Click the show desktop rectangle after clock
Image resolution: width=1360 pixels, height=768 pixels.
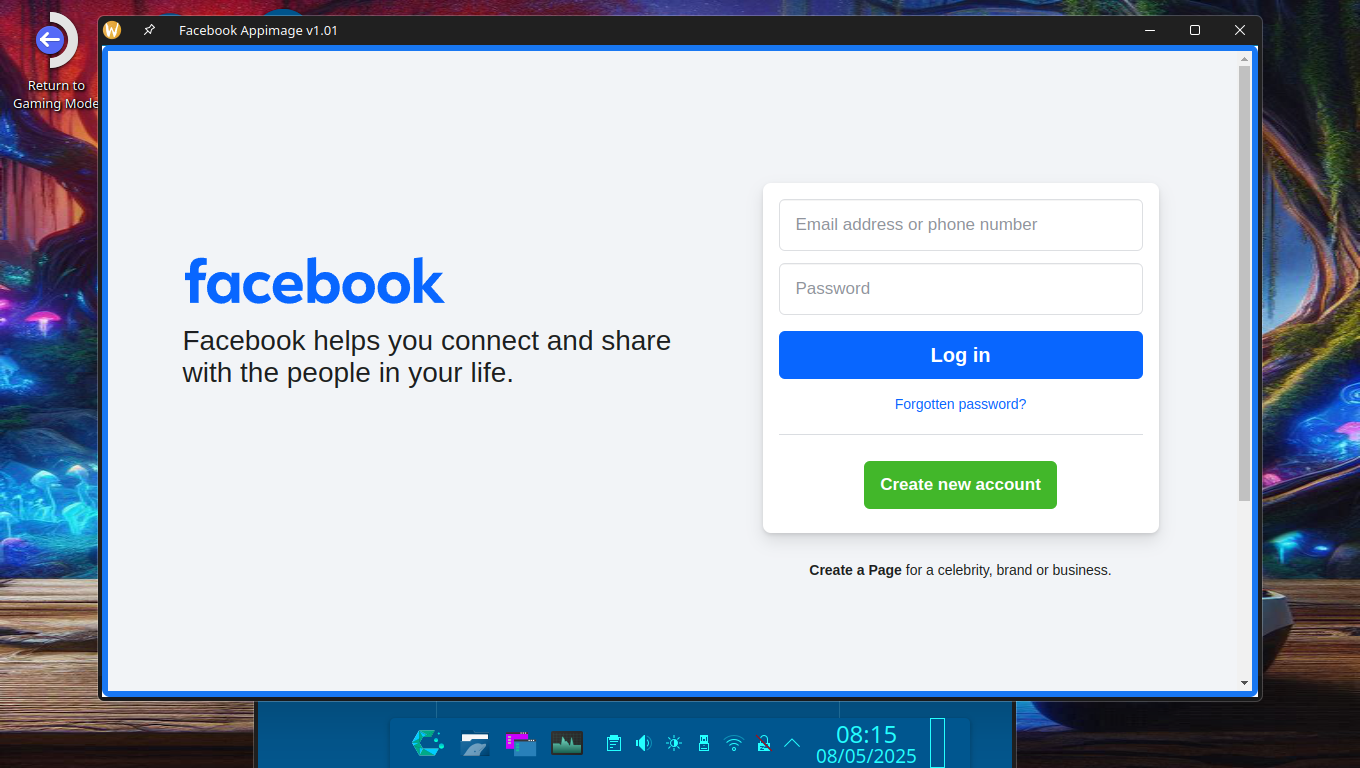click(937, 743)
